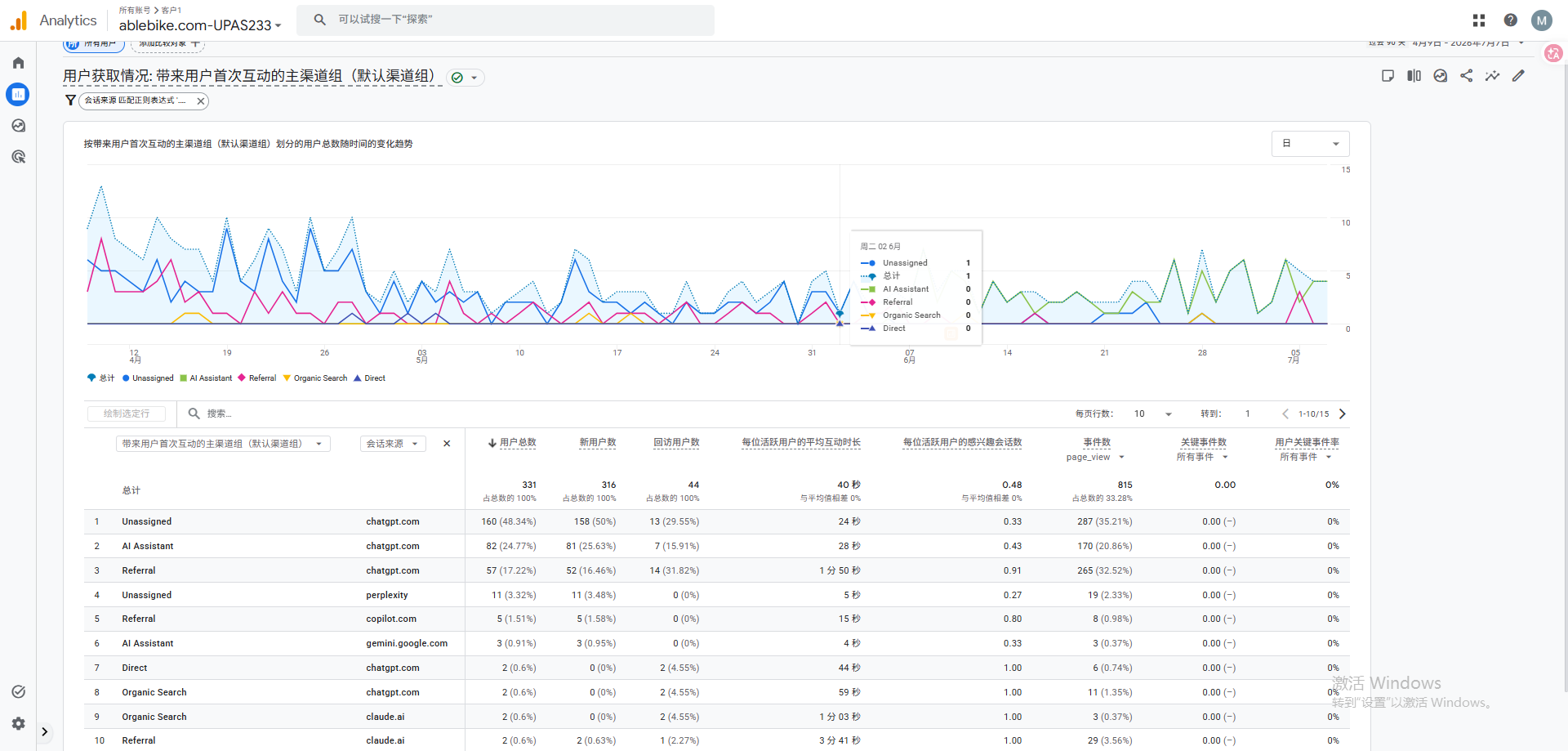The image size is (1568, 751).
Task: Open the Reports icon in left sidebar
Action: (18, 94)
